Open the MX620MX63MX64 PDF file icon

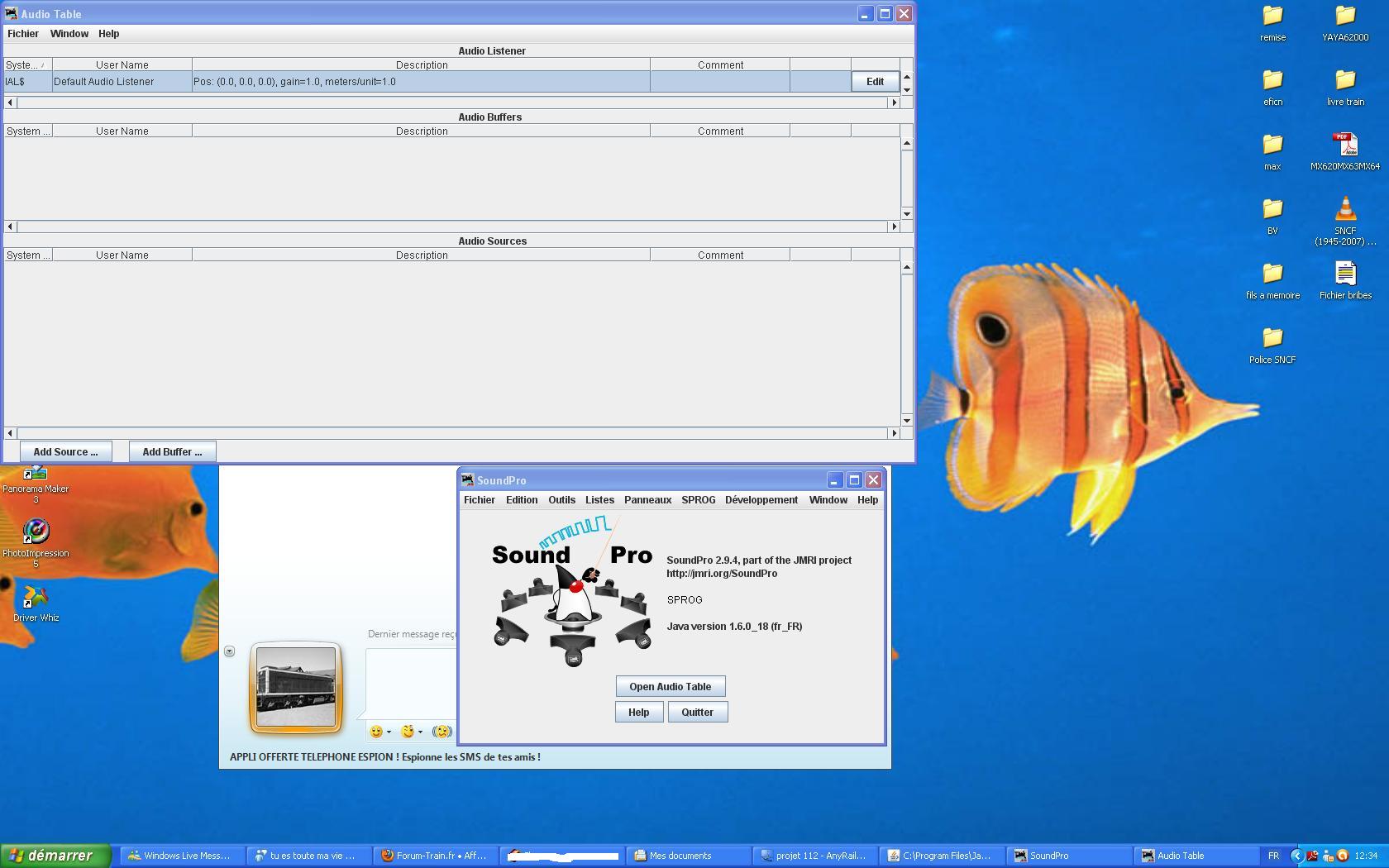[x=1344, y=151]
